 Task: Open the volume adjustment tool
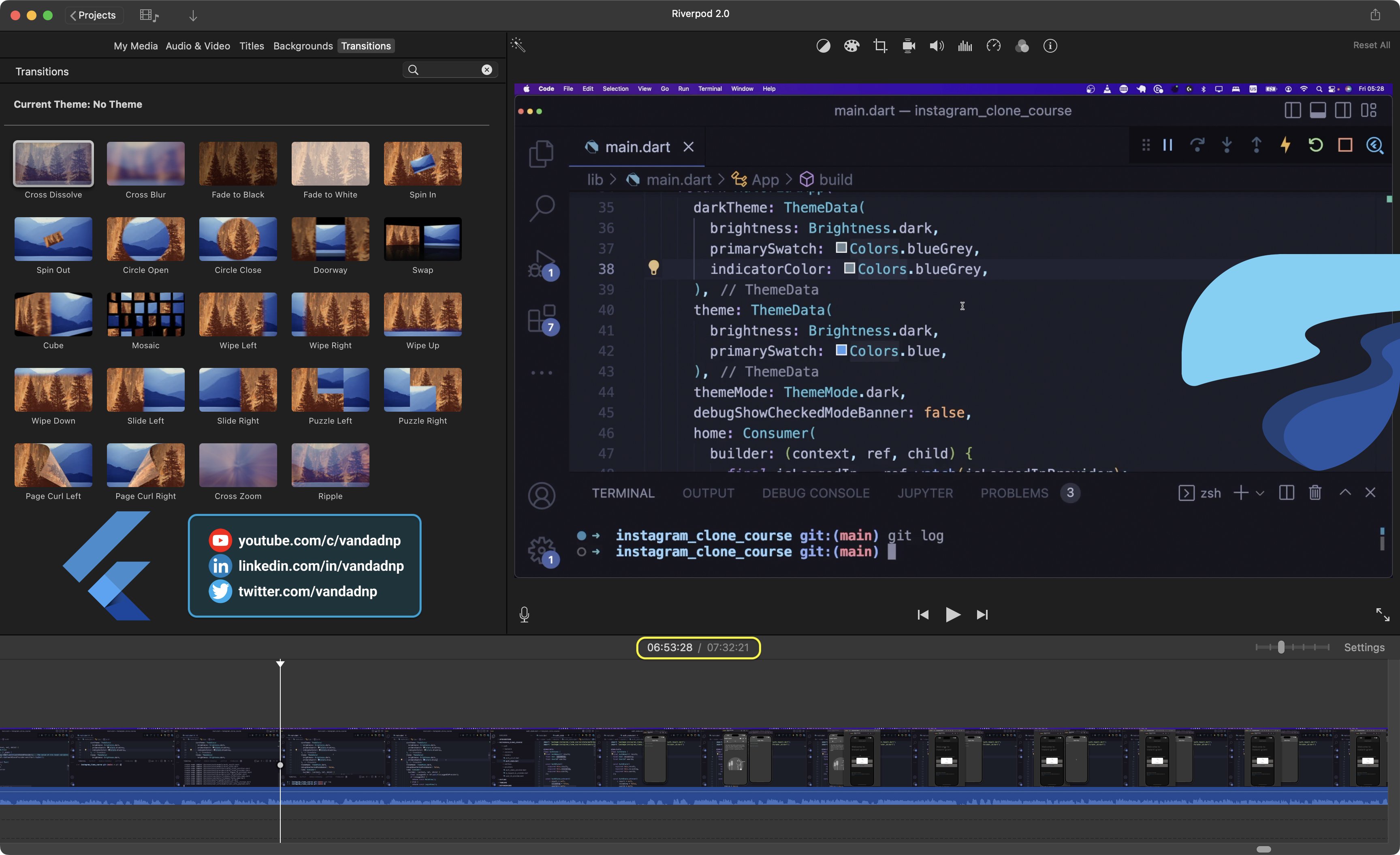936,46
